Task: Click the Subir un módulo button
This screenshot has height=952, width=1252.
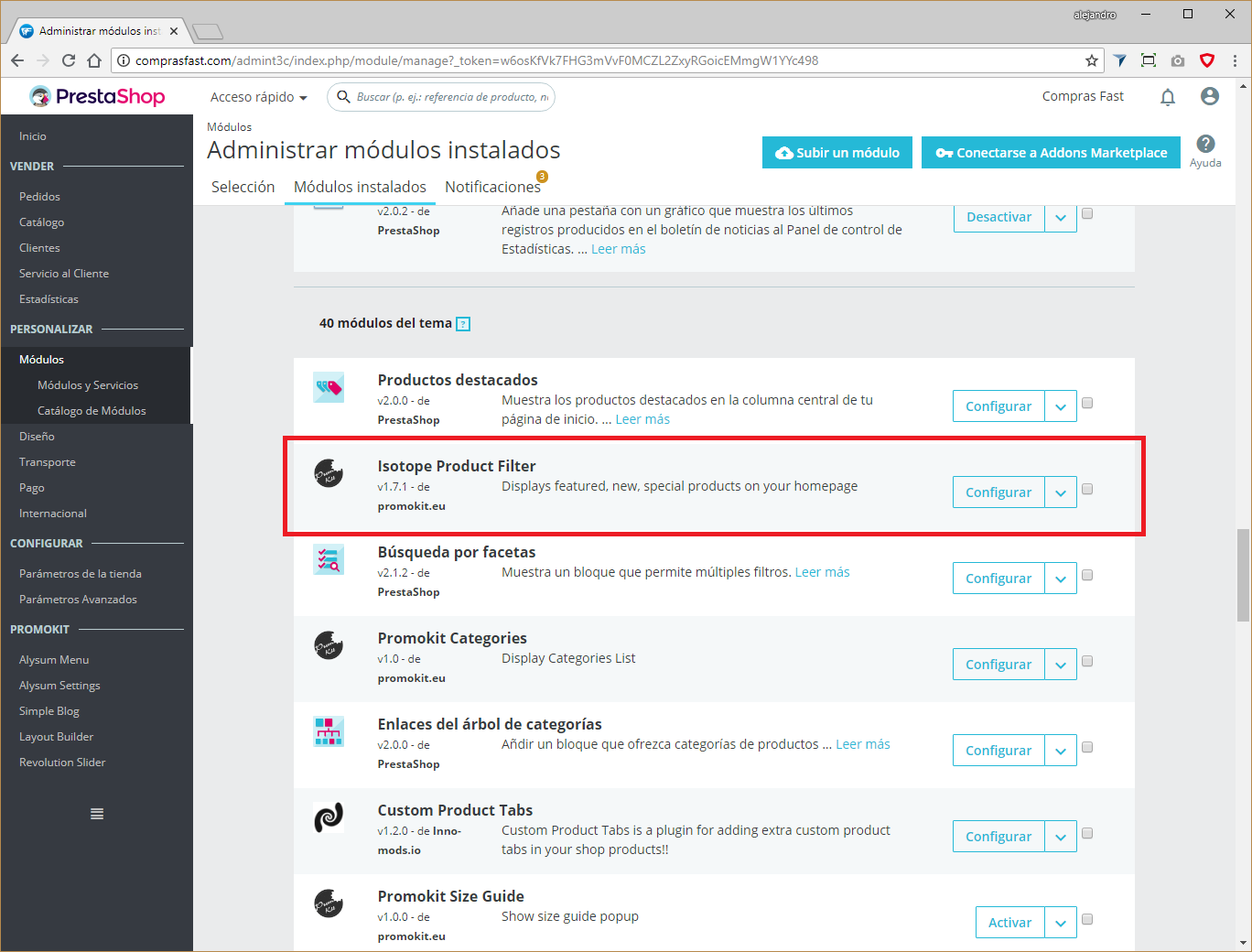Action: (x=837, y=153)
